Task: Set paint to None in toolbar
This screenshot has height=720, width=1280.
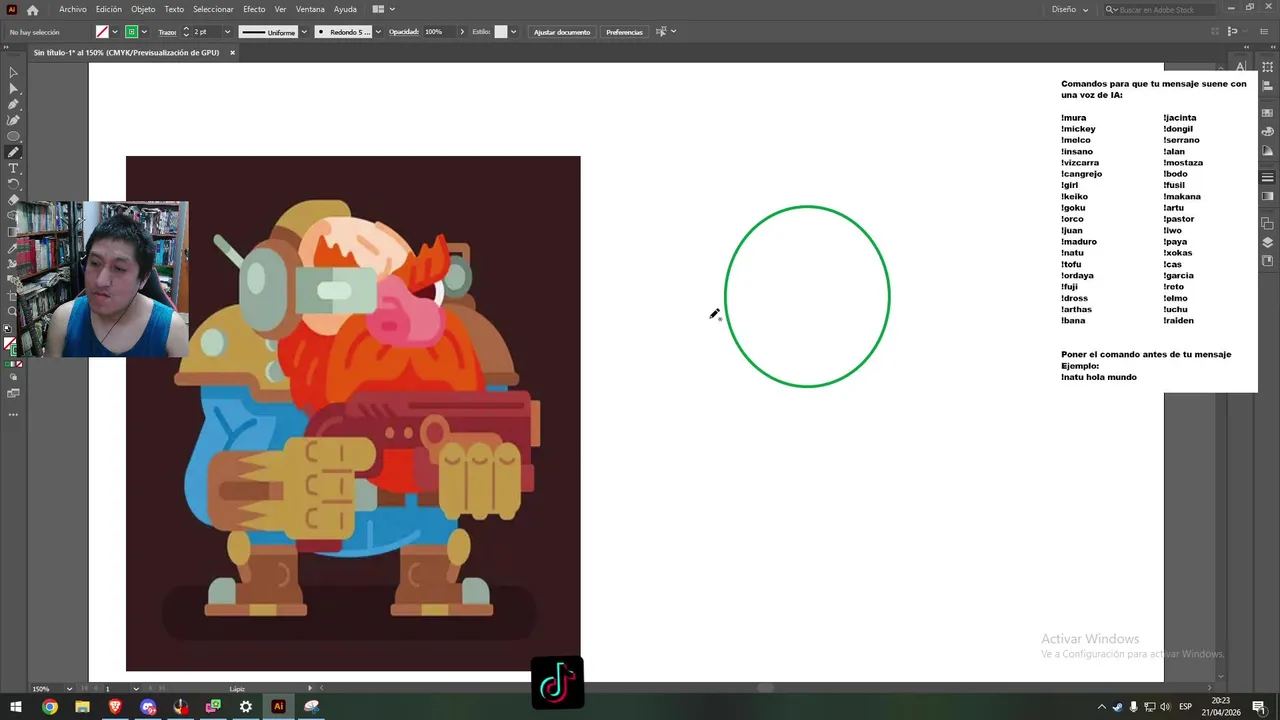Action: click(17, 364)
